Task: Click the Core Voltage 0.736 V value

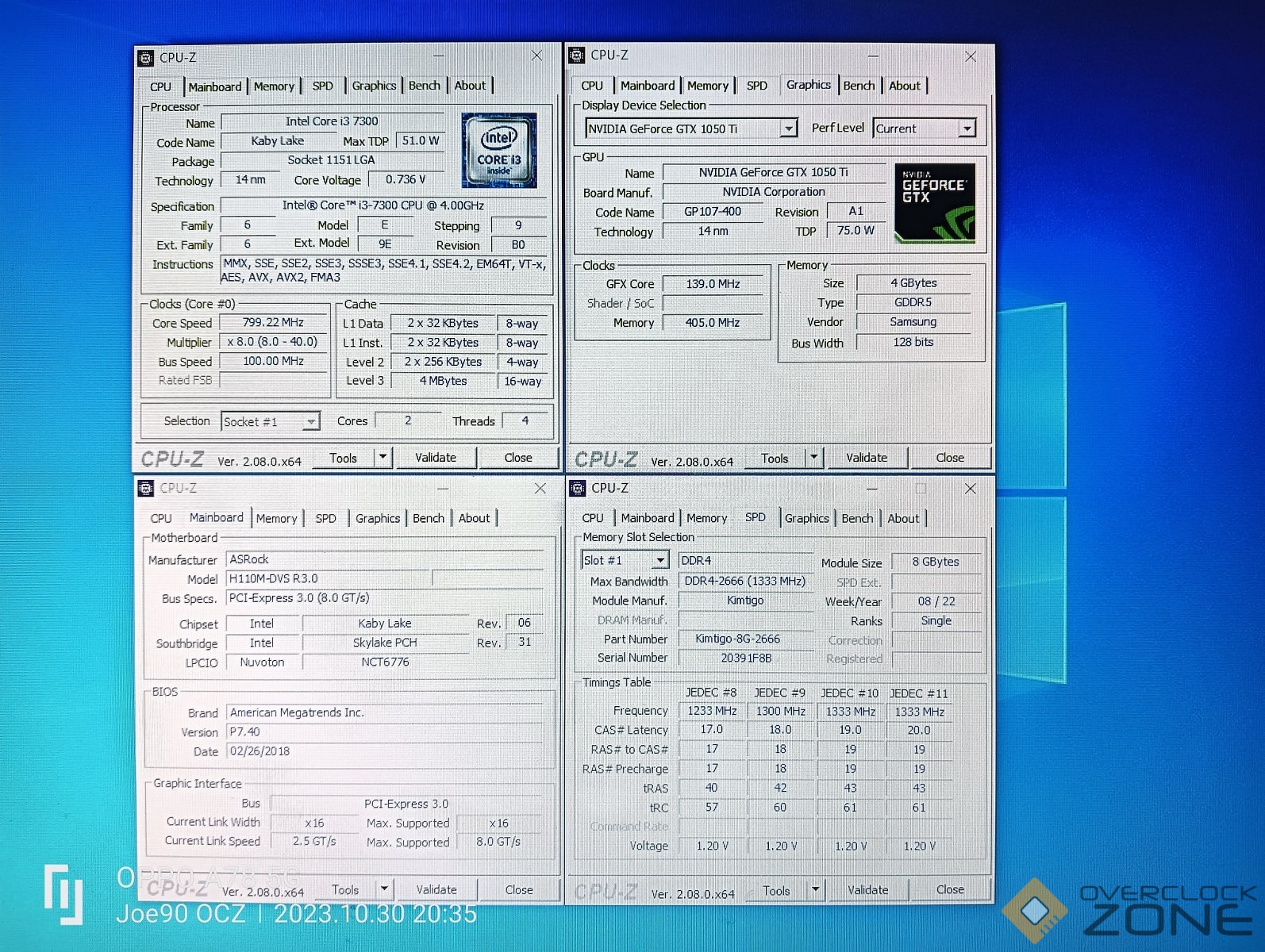Action: 406,179
